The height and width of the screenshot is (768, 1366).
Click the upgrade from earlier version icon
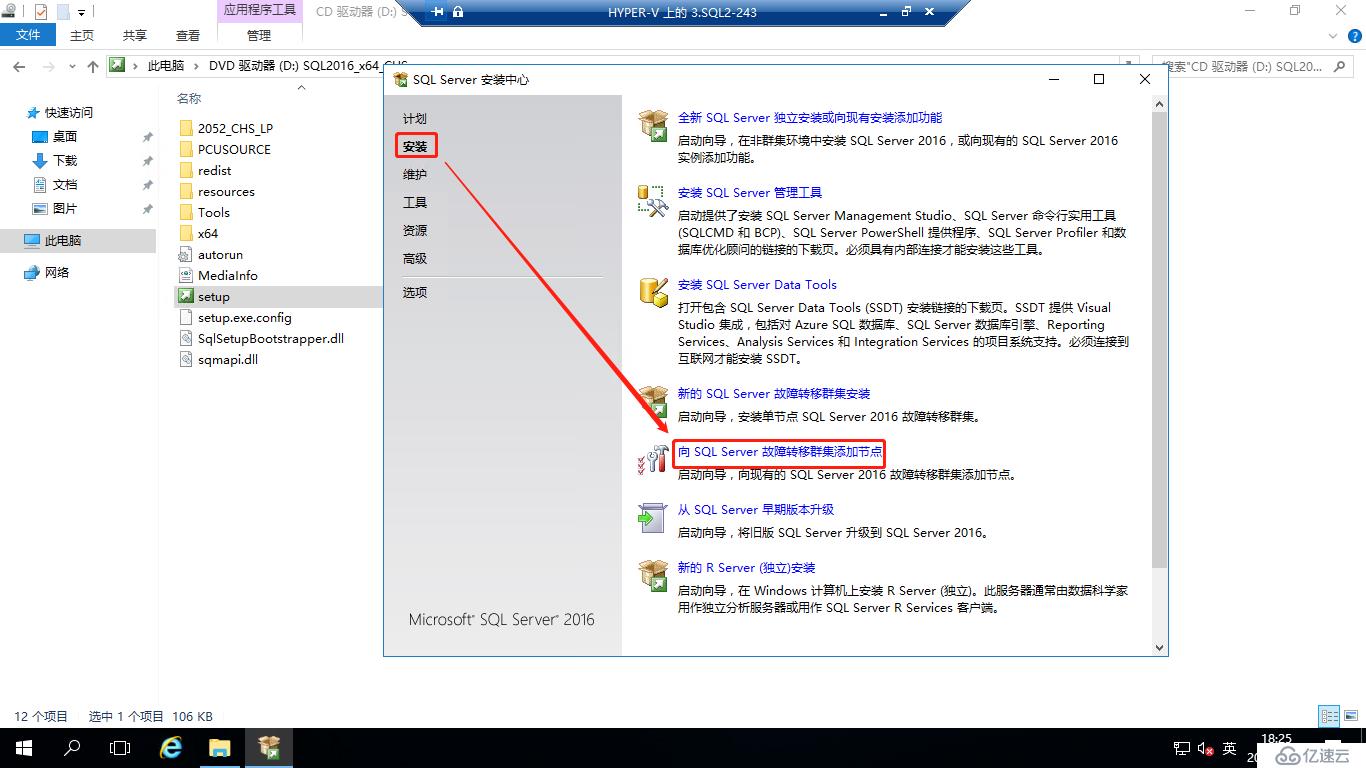pos(653,517)
